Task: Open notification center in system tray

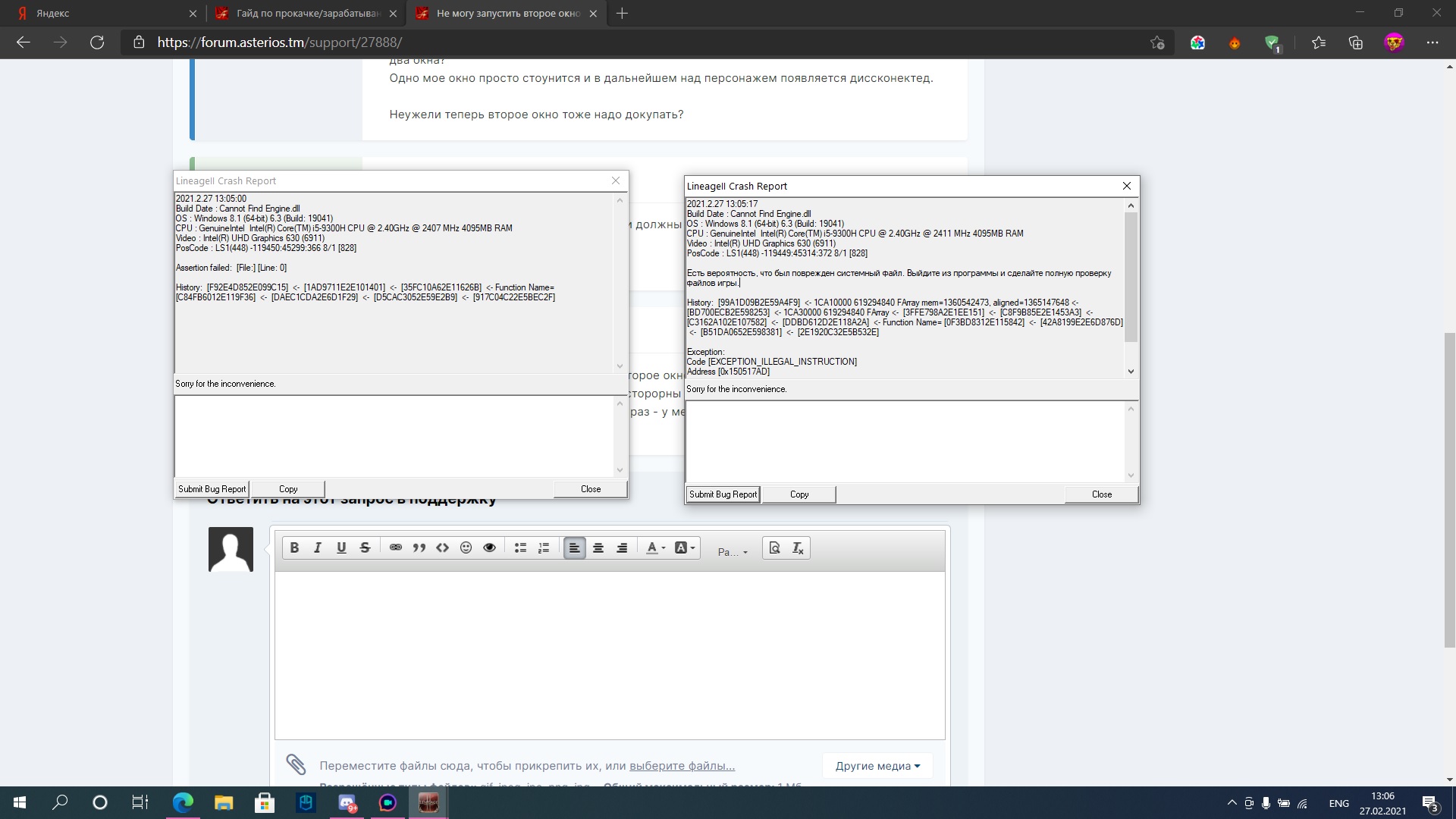Action: (1431, 803)
